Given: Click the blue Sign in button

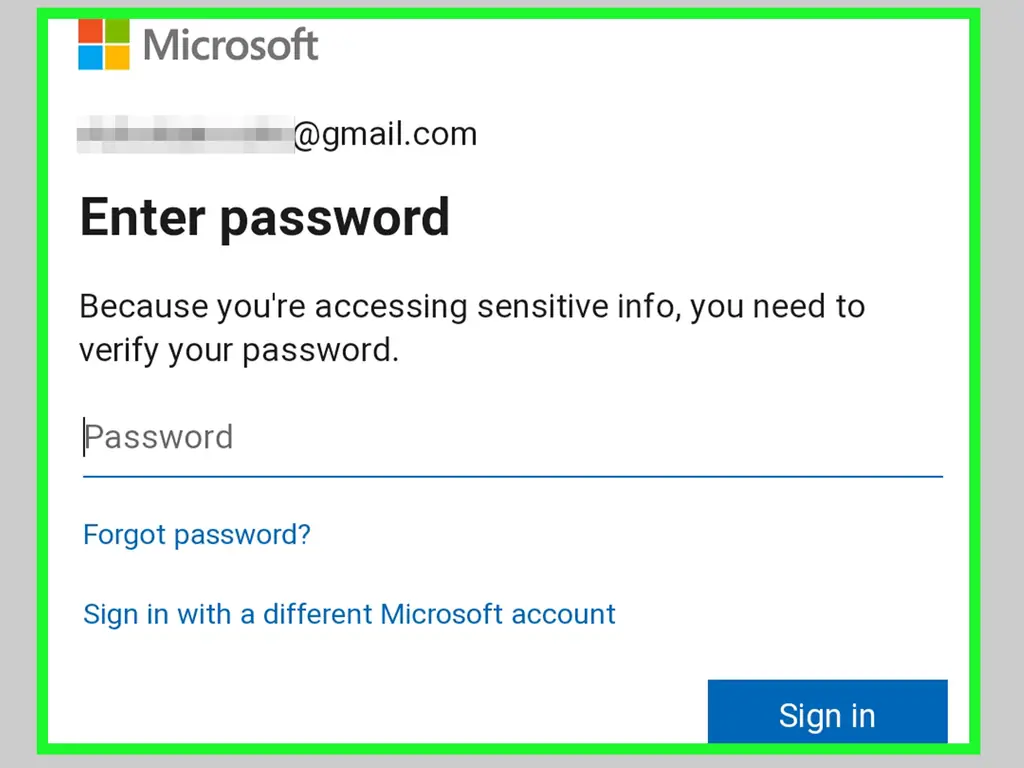Looking at the screenshot, I should pyautogui.click(x=827, y=711).
